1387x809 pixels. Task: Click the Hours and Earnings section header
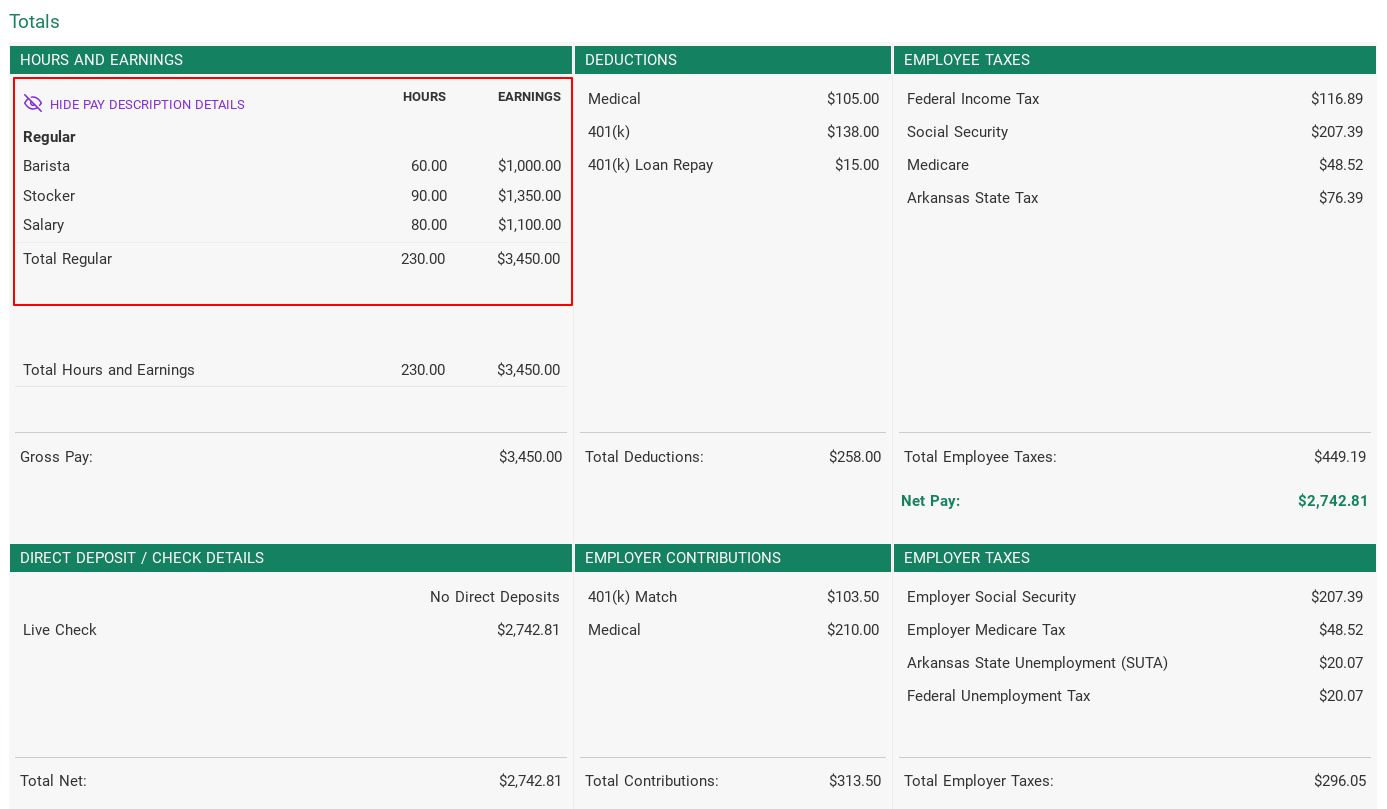pyautogui.click(x=291, y=60)
